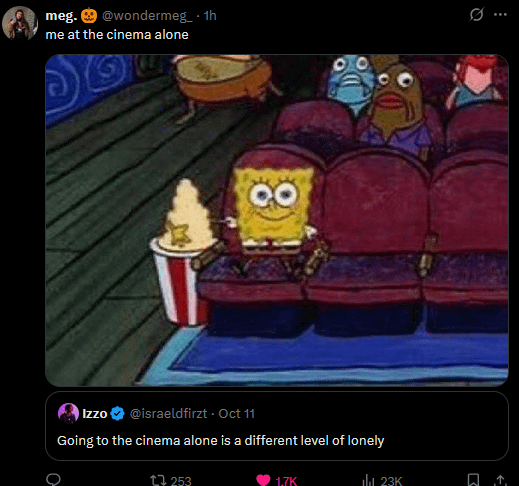Viewport: 519px width, 486px height.
Task: Click the 1h timestamp
Action: (x=210, y=16)
